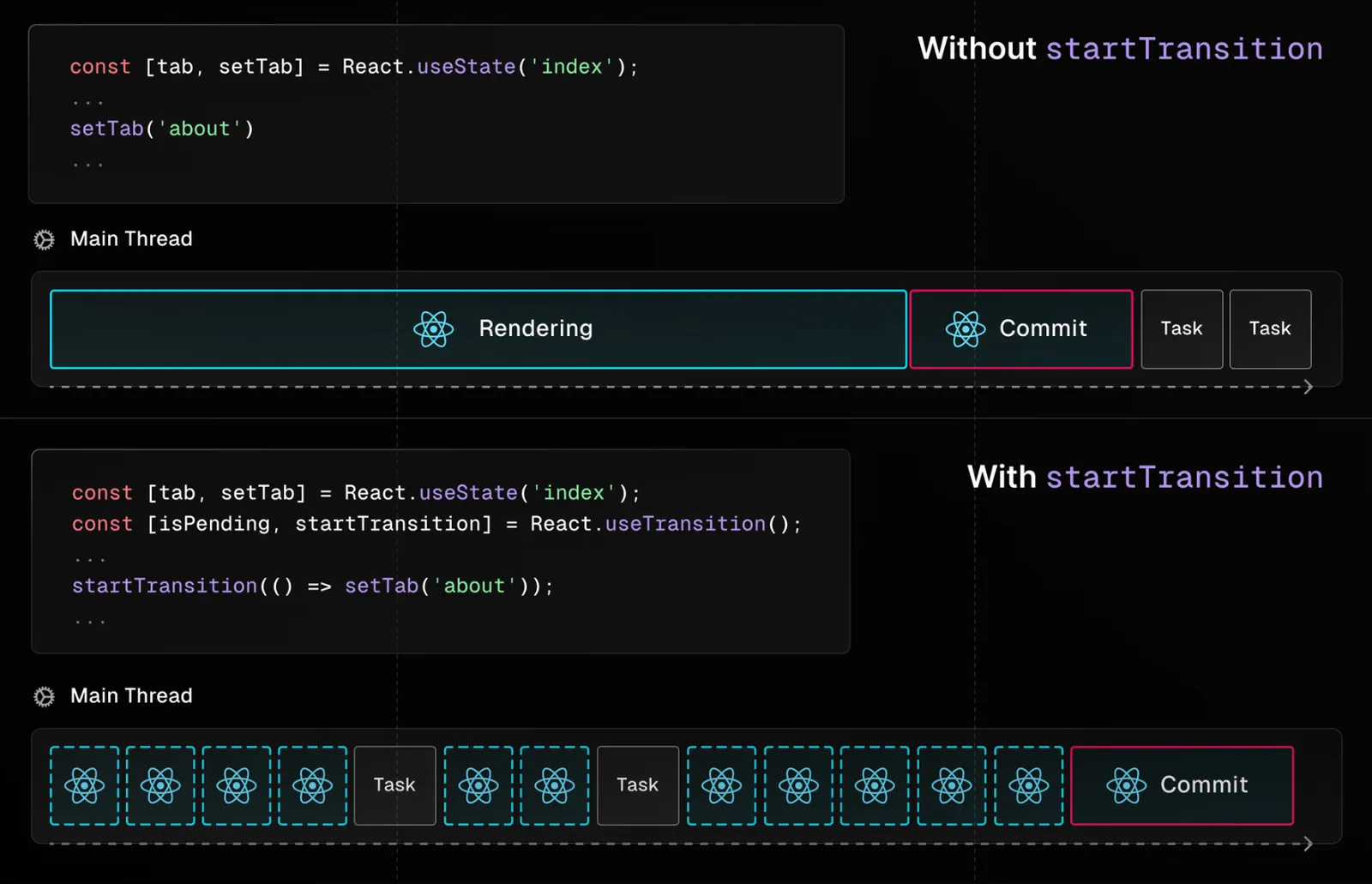Viewport: 1372px width, 884px height.
Task: Click the arrowhead ending the top timeline
Action: point(1308,387)
